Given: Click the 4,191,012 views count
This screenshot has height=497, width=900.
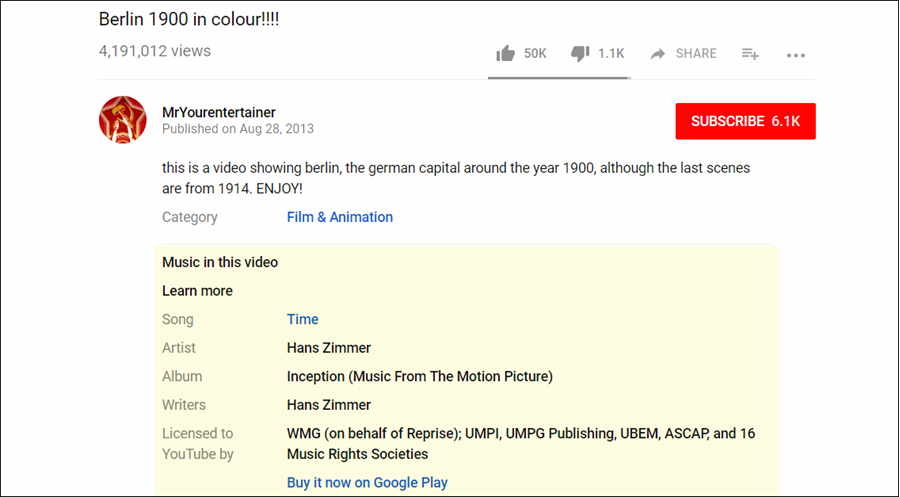Looking at the screenshot, I should tap(155, 51).
